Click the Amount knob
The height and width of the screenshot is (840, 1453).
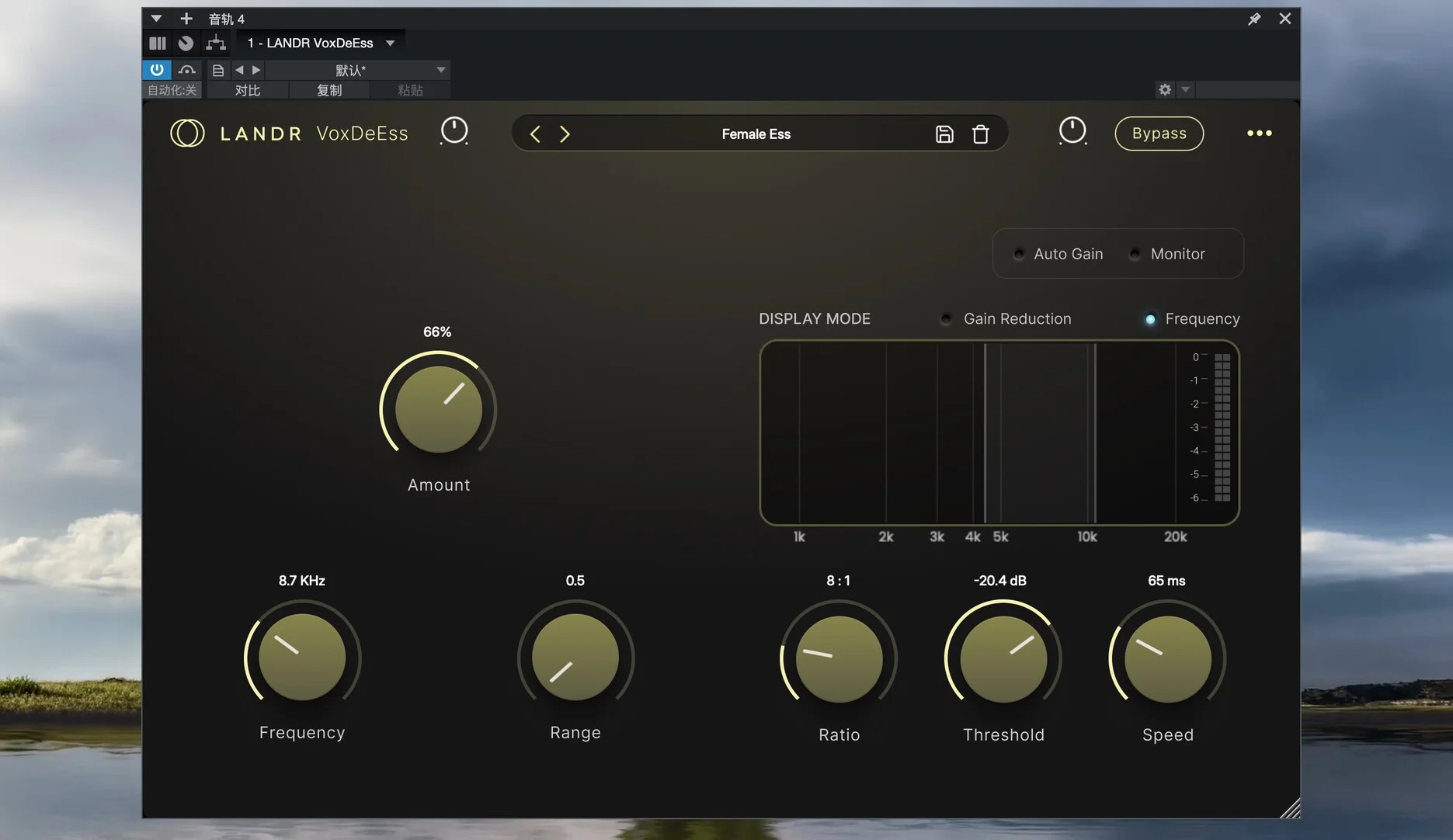click(439, 409)
